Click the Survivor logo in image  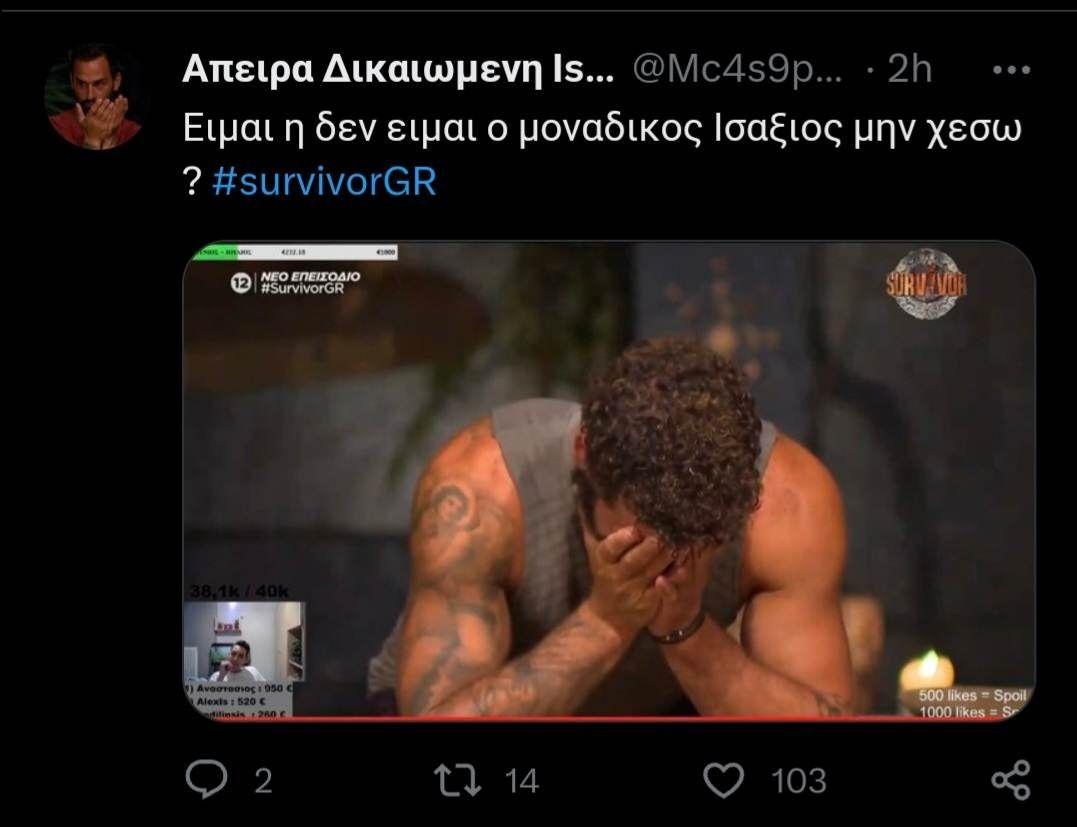(926, 282)
